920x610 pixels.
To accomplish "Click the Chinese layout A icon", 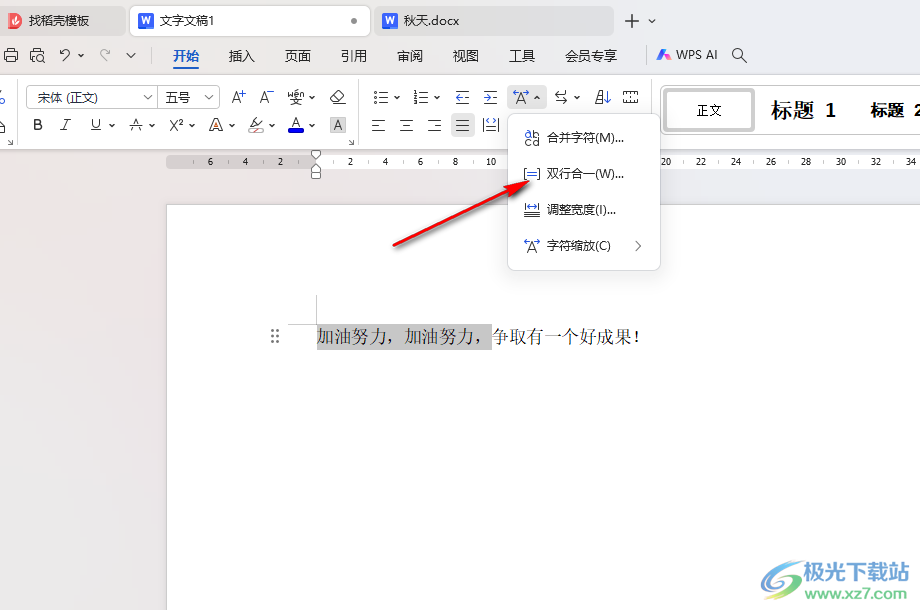I will (521, 97).
